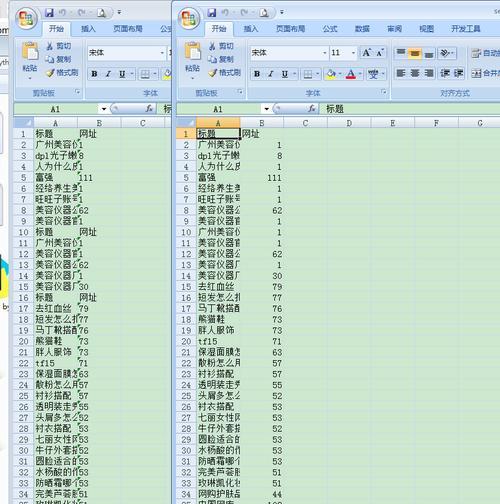
Task: Click Shrink Font icon
Action: (x=380, y=52)
